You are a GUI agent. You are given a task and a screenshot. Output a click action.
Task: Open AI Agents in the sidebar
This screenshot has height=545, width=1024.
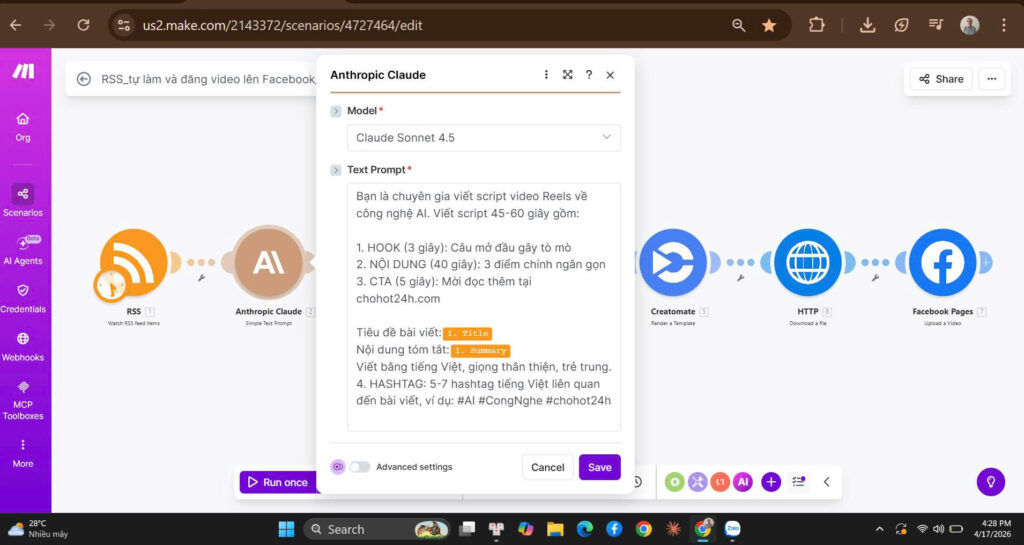22,249
